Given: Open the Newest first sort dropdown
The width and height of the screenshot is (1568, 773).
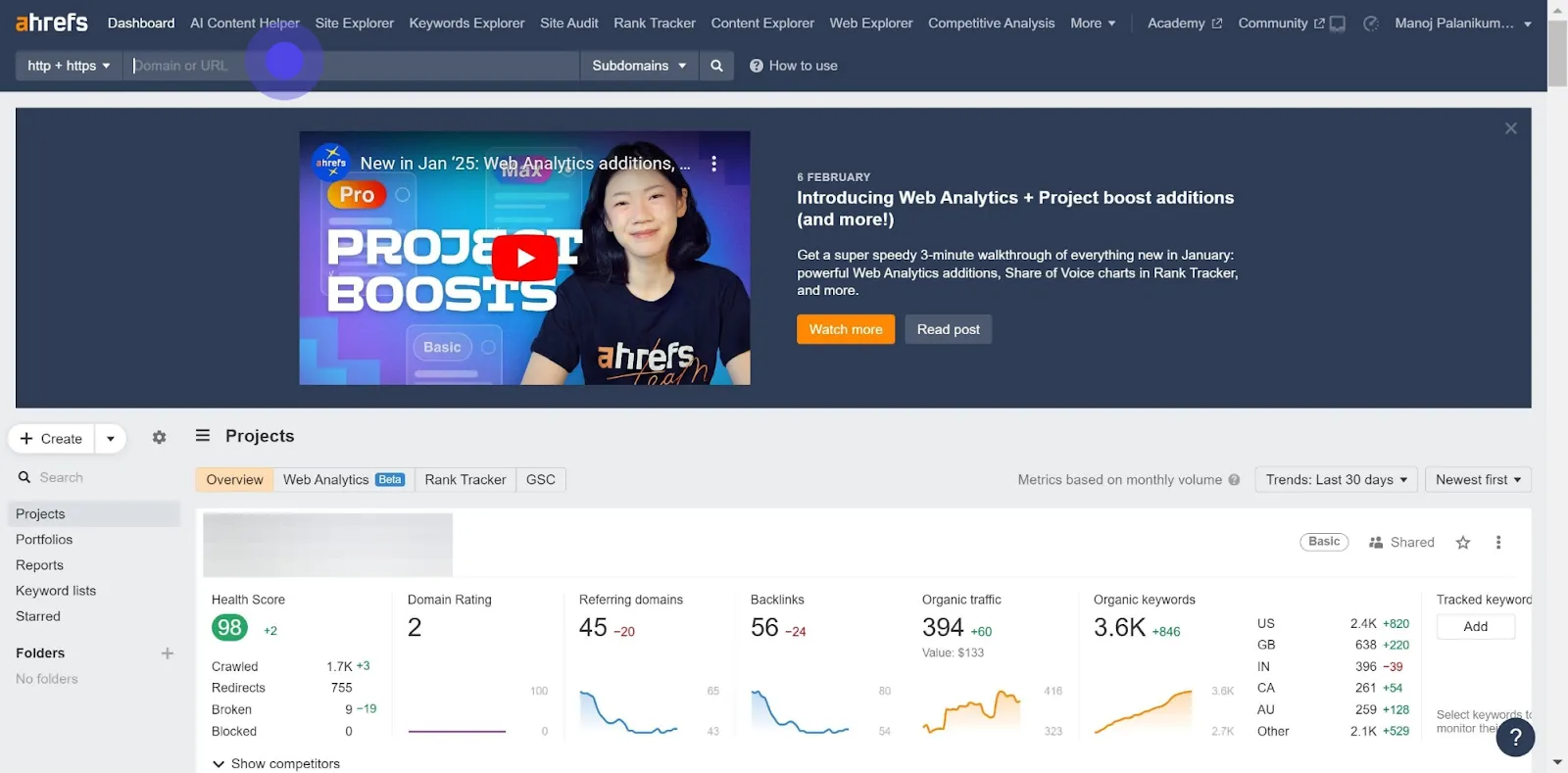Looking at the screenshot, I should [x=1478, y=480].
